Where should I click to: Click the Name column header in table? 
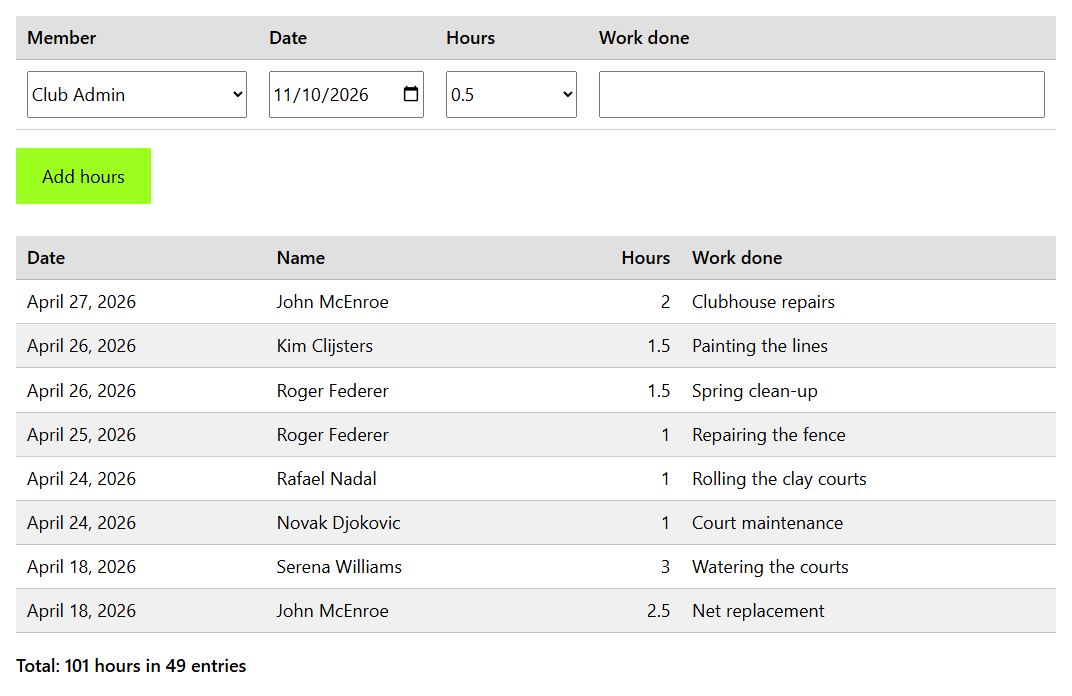[301, 258]
